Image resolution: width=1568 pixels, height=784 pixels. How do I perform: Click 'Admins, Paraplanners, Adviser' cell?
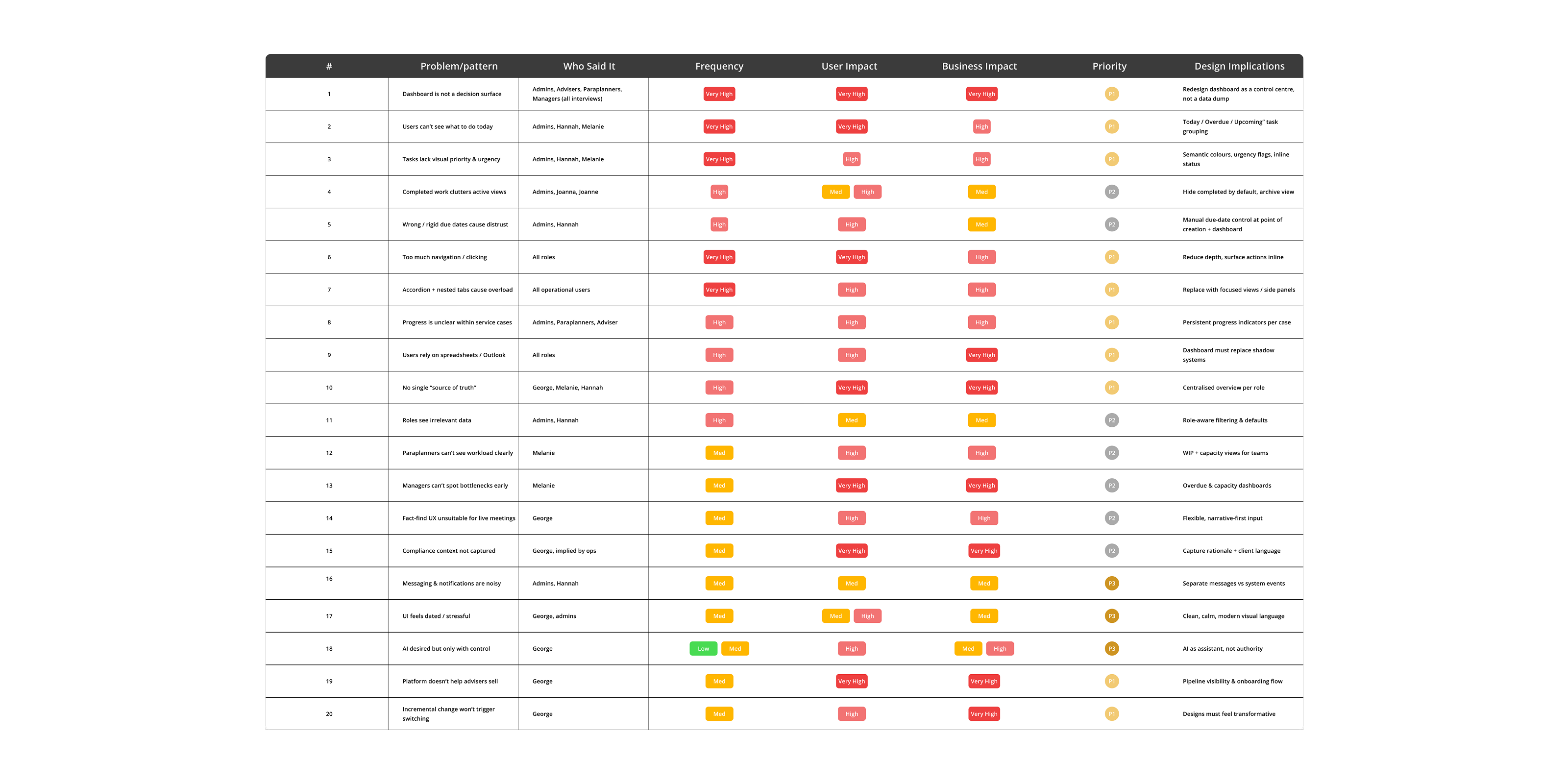click(x=575, y=322)
